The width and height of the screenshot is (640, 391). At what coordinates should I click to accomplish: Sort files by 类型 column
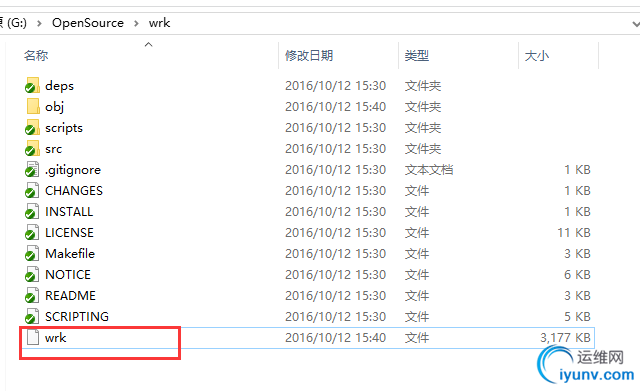[x=417, y=55]
